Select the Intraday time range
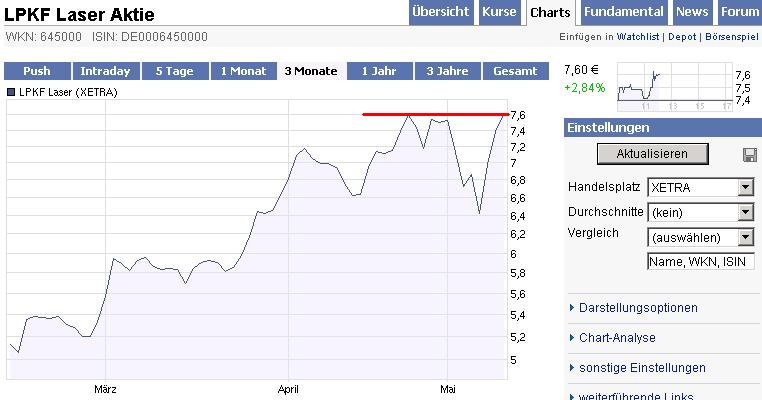Screen dimensions: 762x400 pos(105,71)
